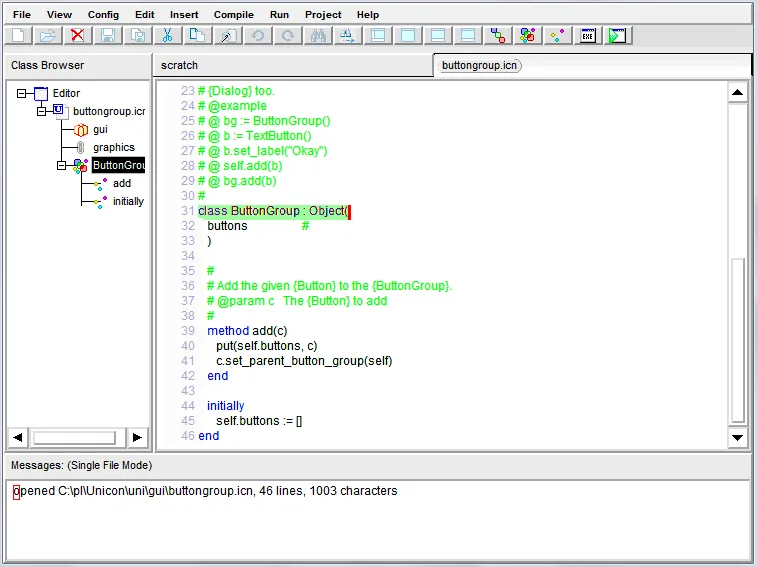The height and width of the screenshot is (567, 758).
Task: Open the Config menu
Action: pyautogui.click(x=103, y=15)
